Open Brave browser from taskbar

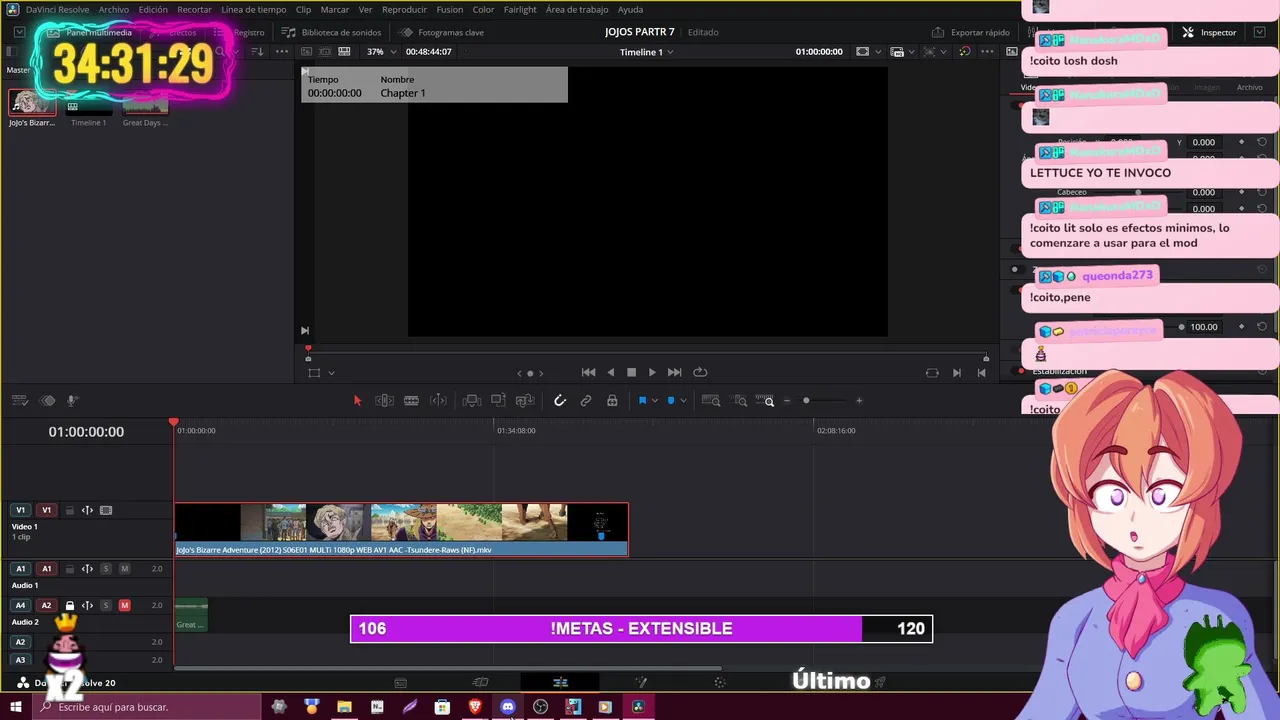(x=475, y=707)
